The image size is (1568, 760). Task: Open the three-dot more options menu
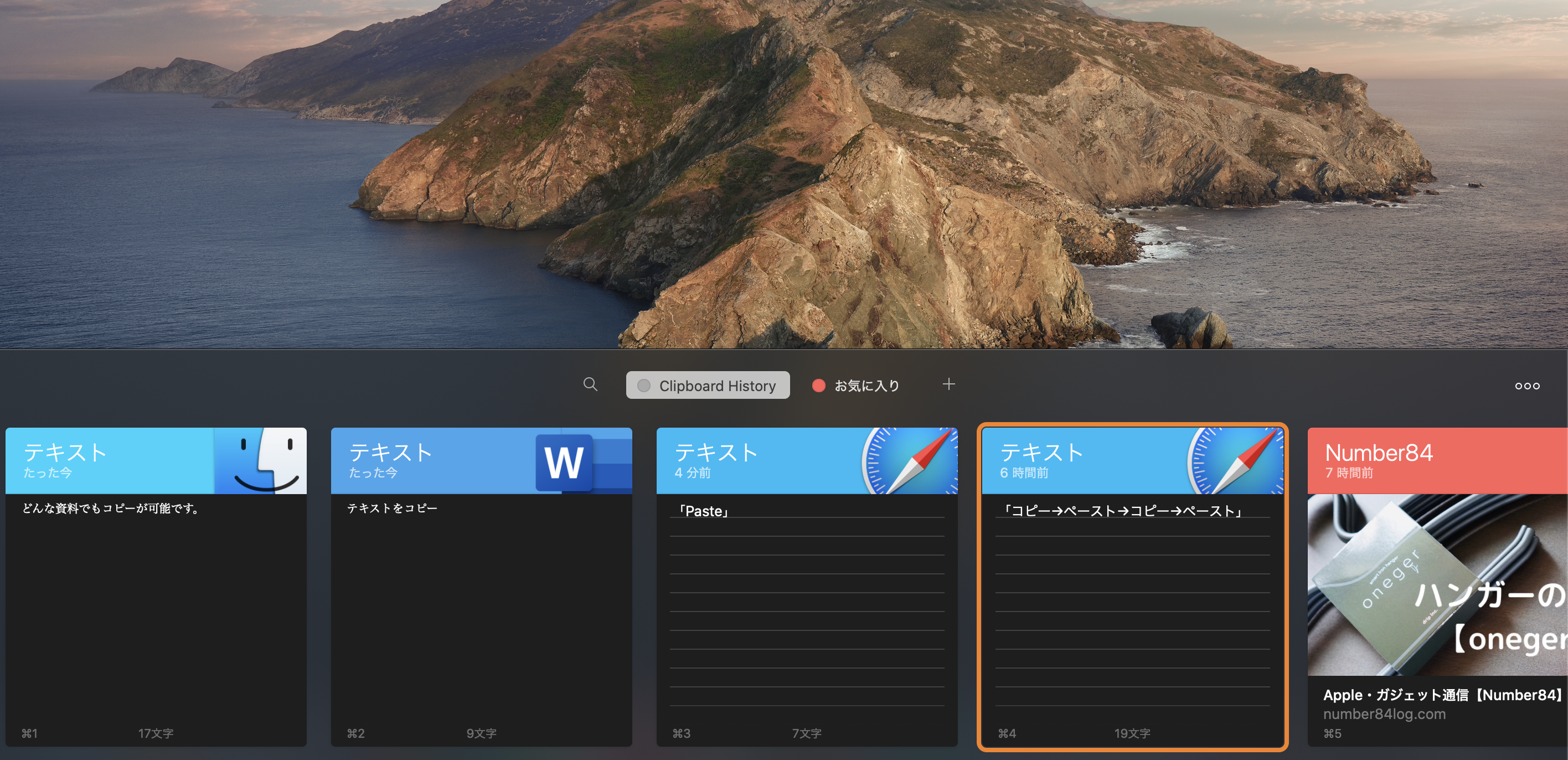pos(1526,386)
